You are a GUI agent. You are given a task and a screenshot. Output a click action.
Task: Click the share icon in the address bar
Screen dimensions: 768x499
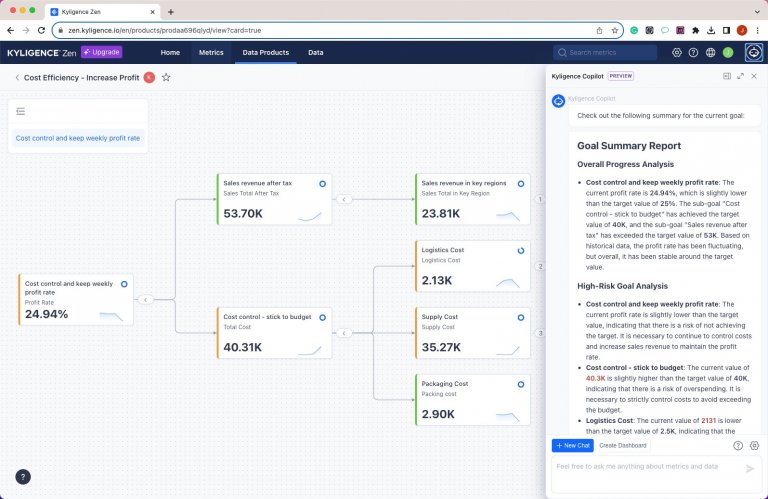coord(600,30)
